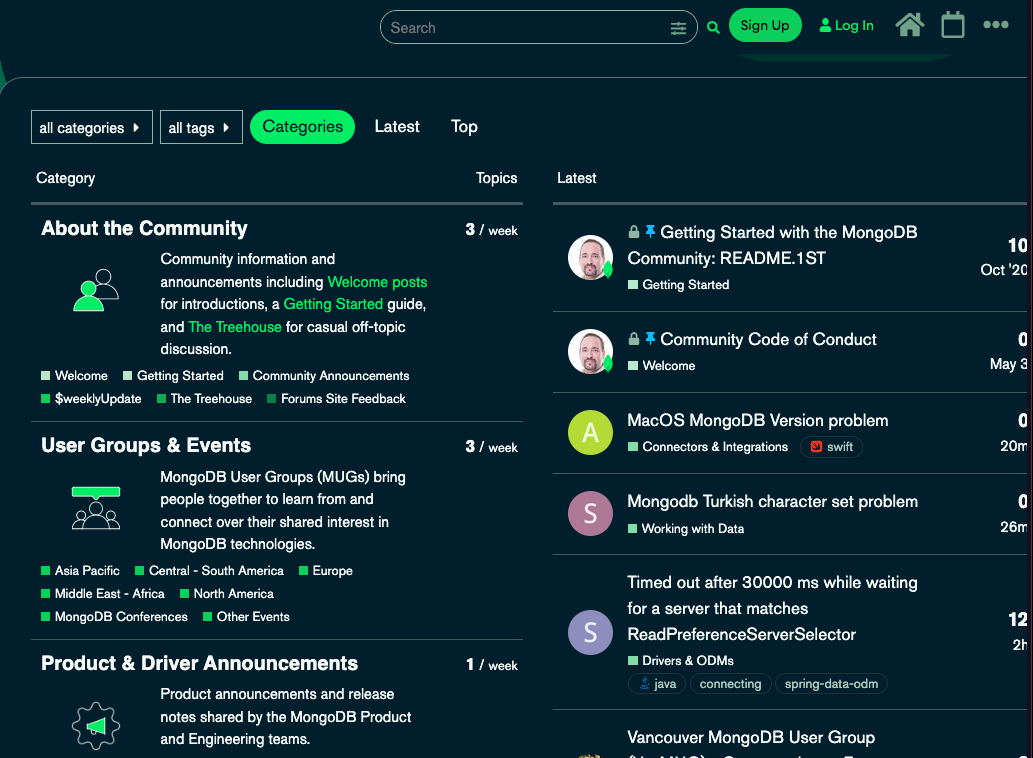1033x758 pixels.
Task: Expand the all tags dropdown
Action: click(201, 127)
